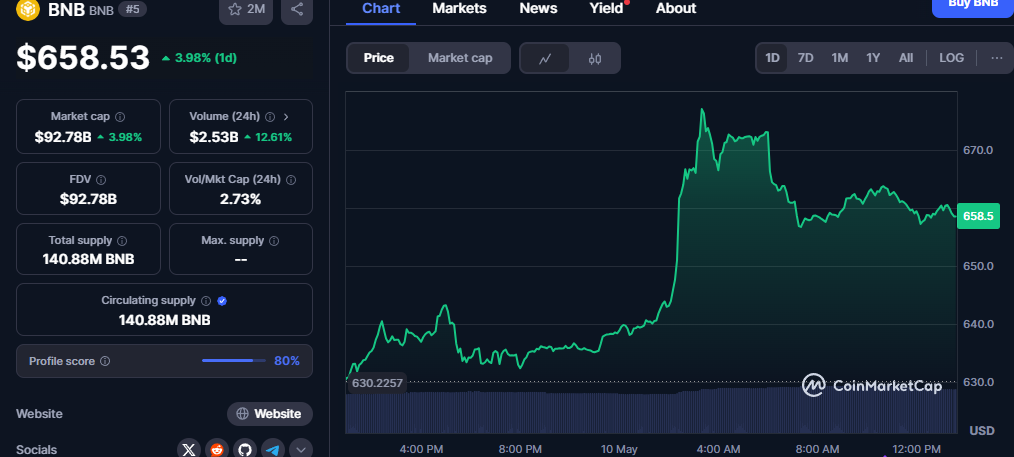The width and height of the screenshot is (1014, 457).
Task: Set chart range to All
Action: click(x=906, y=58)
